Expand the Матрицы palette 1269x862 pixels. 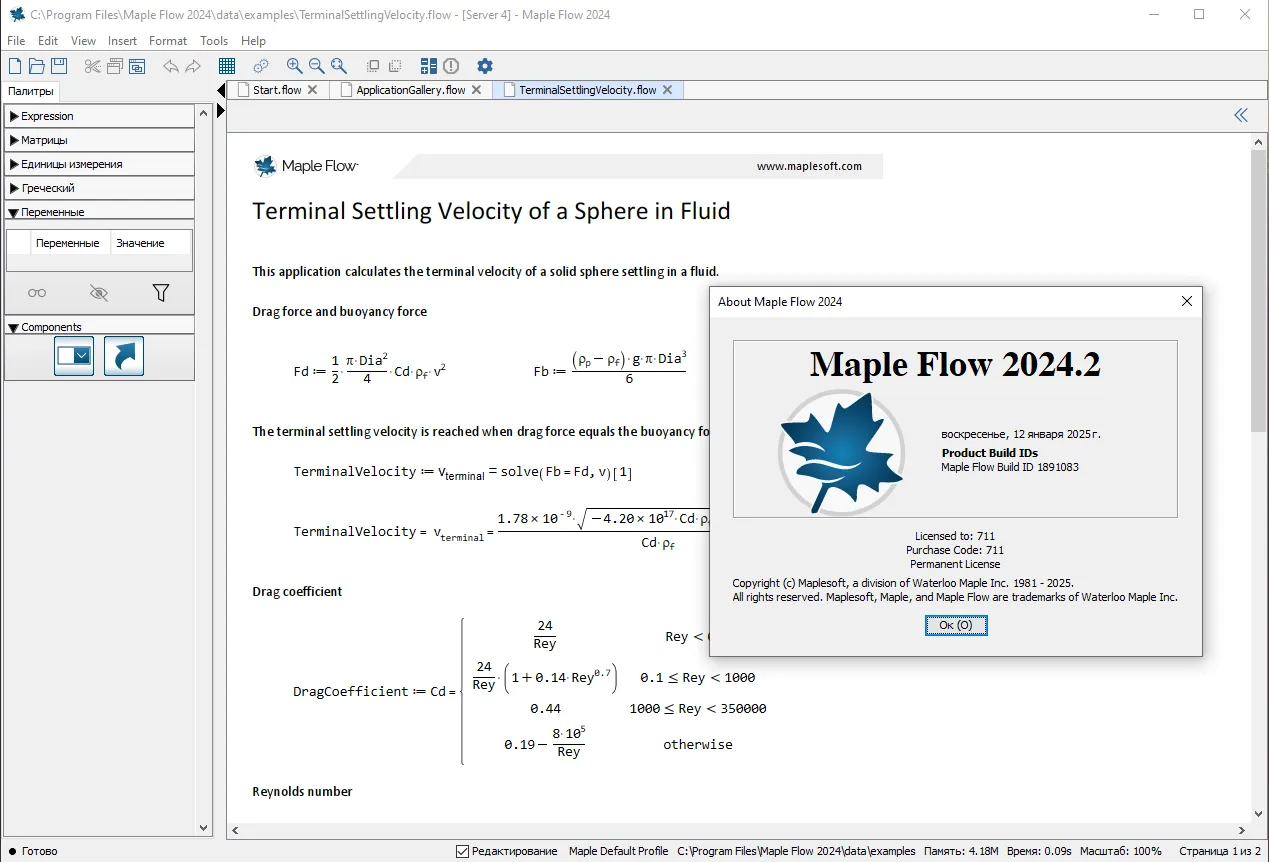pos(100,140)
